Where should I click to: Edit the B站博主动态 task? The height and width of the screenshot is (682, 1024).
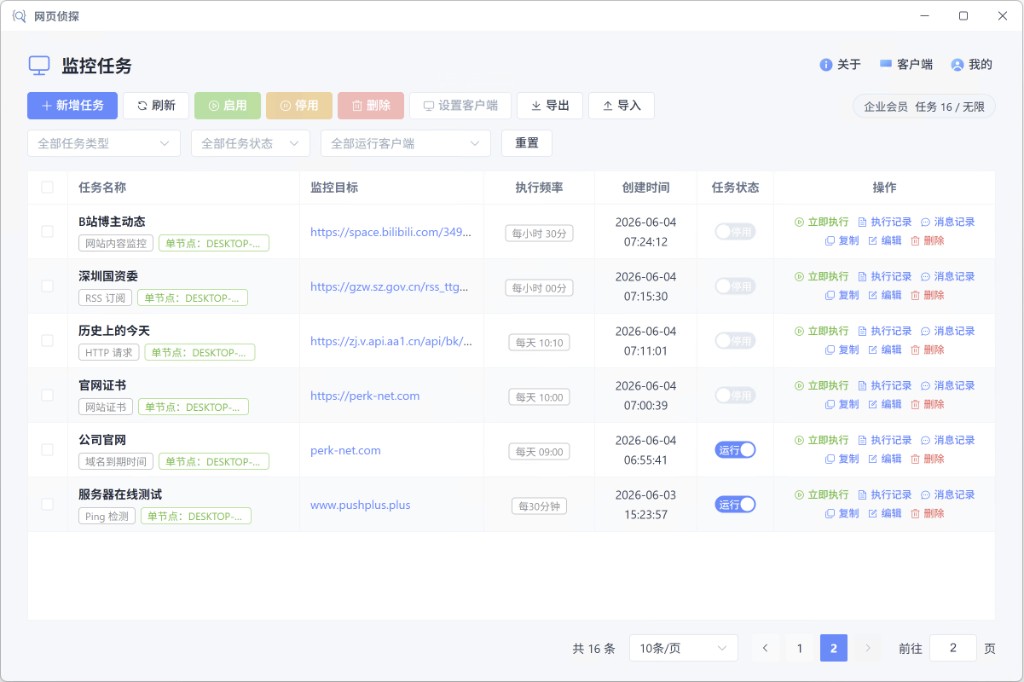pyautogui.click(x=885, y=241)
